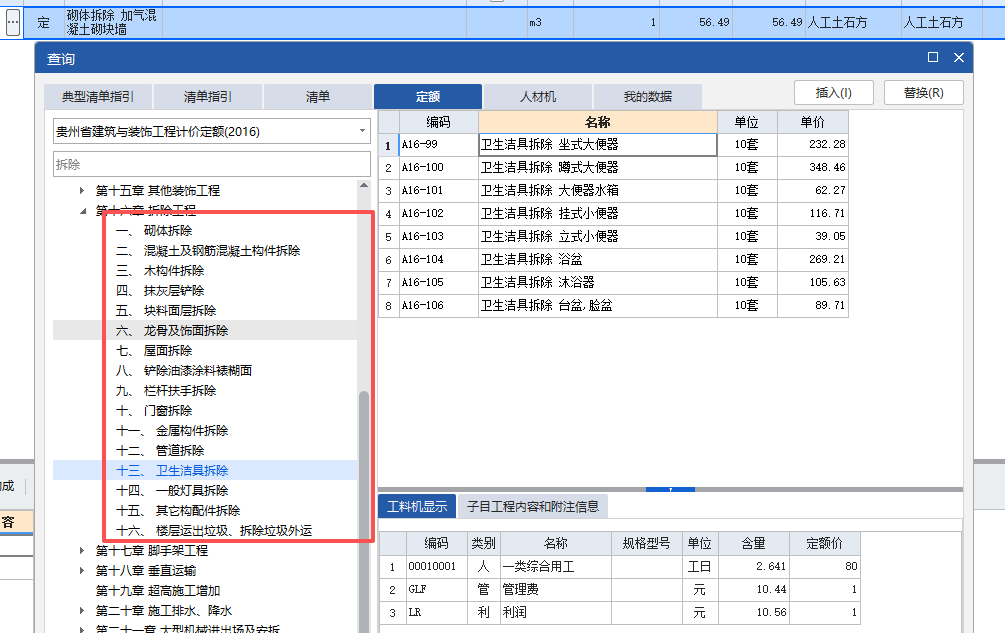Click the 名称 column header
This screenshot has width=1005, height=633.
597,122
